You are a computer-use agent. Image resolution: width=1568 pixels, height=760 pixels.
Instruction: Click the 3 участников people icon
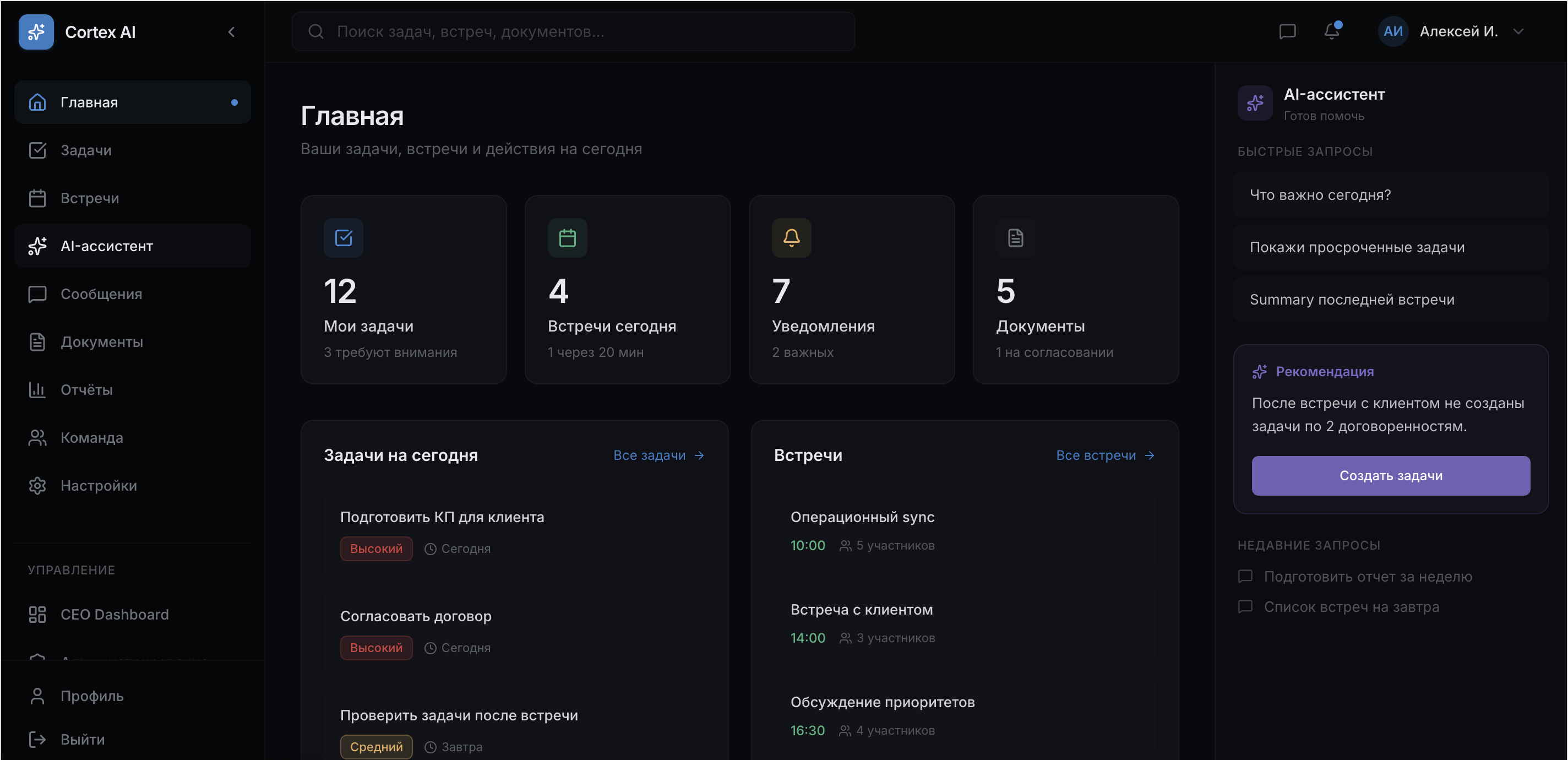coord(846,638)
